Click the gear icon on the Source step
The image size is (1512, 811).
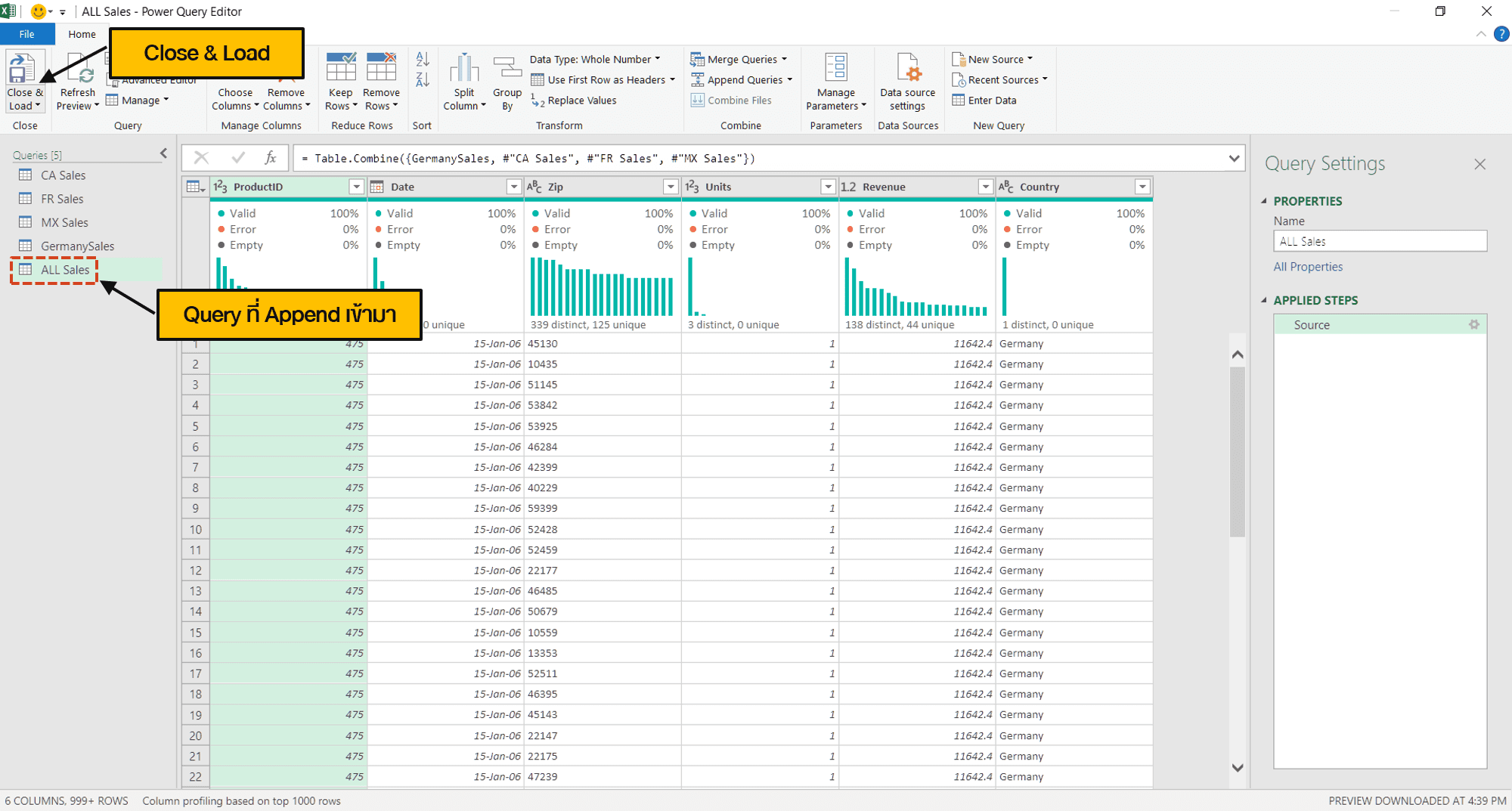(x=1473, y=324)
